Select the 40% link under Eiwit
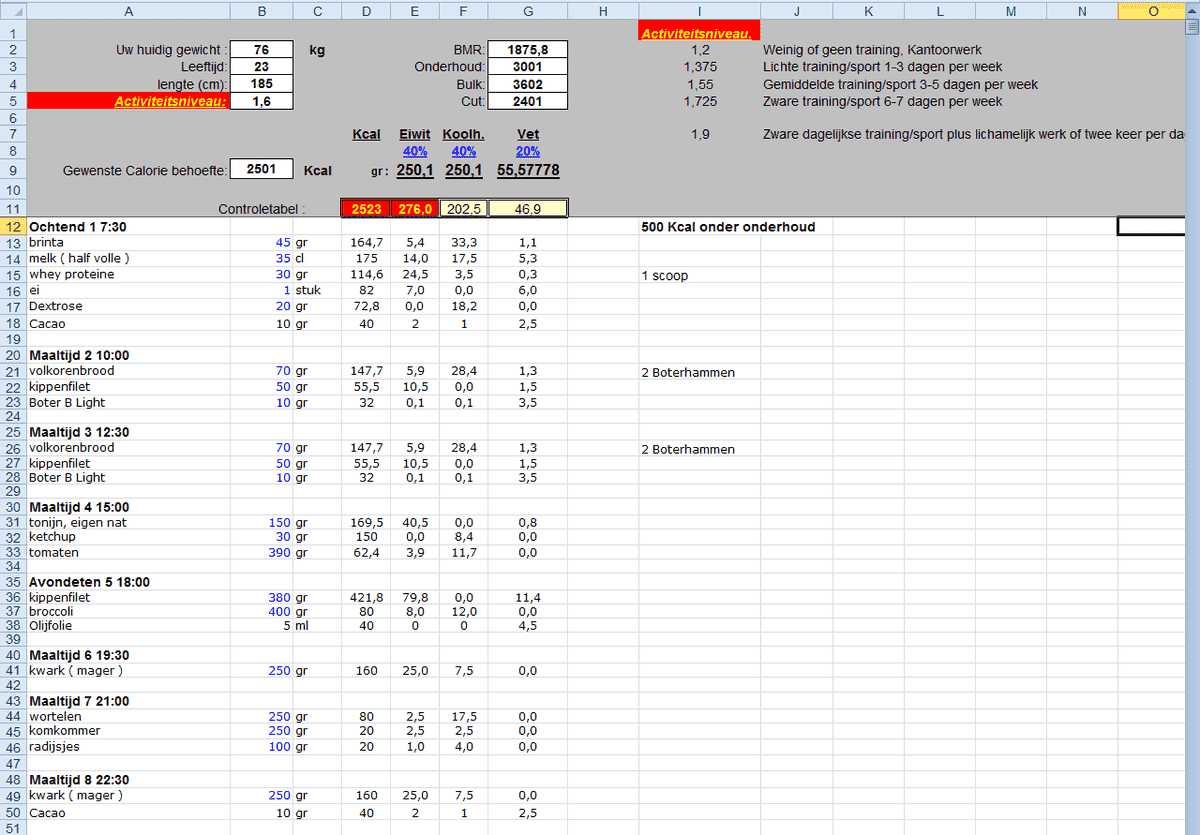1200x835 pixels. [414, 151]
